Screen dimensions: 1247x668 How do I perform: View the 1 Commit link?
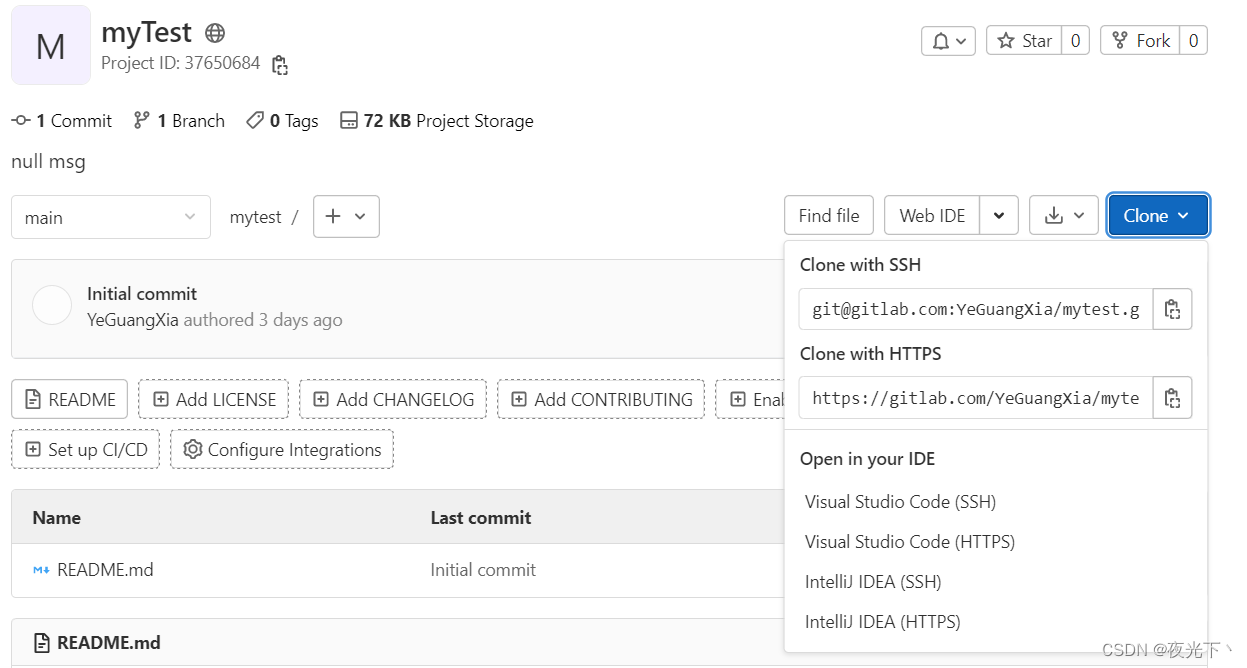point(62,121)
